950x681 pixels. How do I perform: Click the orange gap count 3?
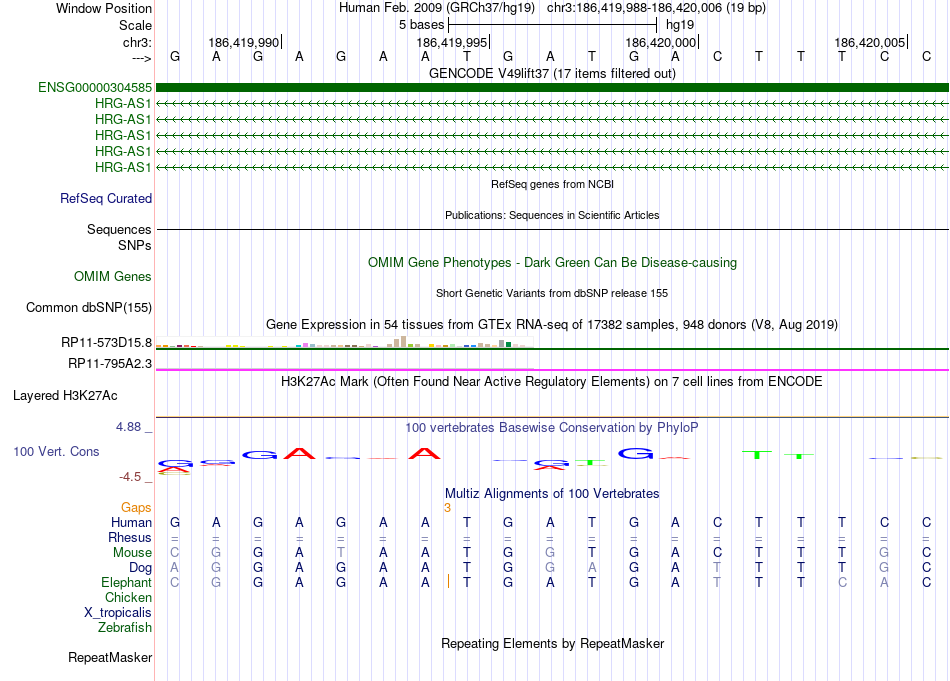447,508
